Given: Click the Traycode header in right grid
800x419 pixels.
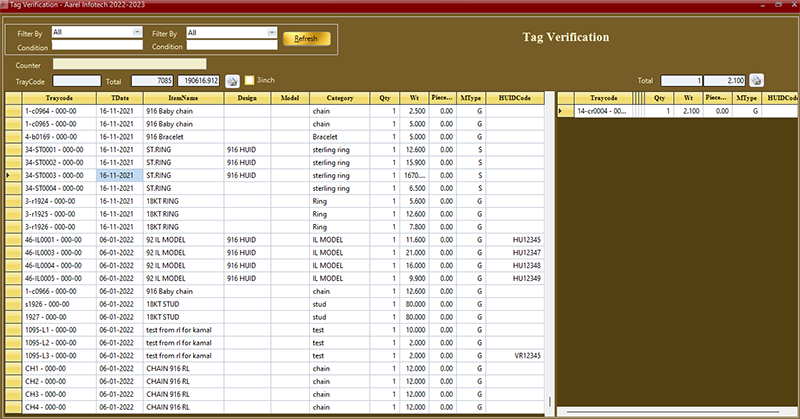Looking at the screenshot, I should tap(604, 98).
